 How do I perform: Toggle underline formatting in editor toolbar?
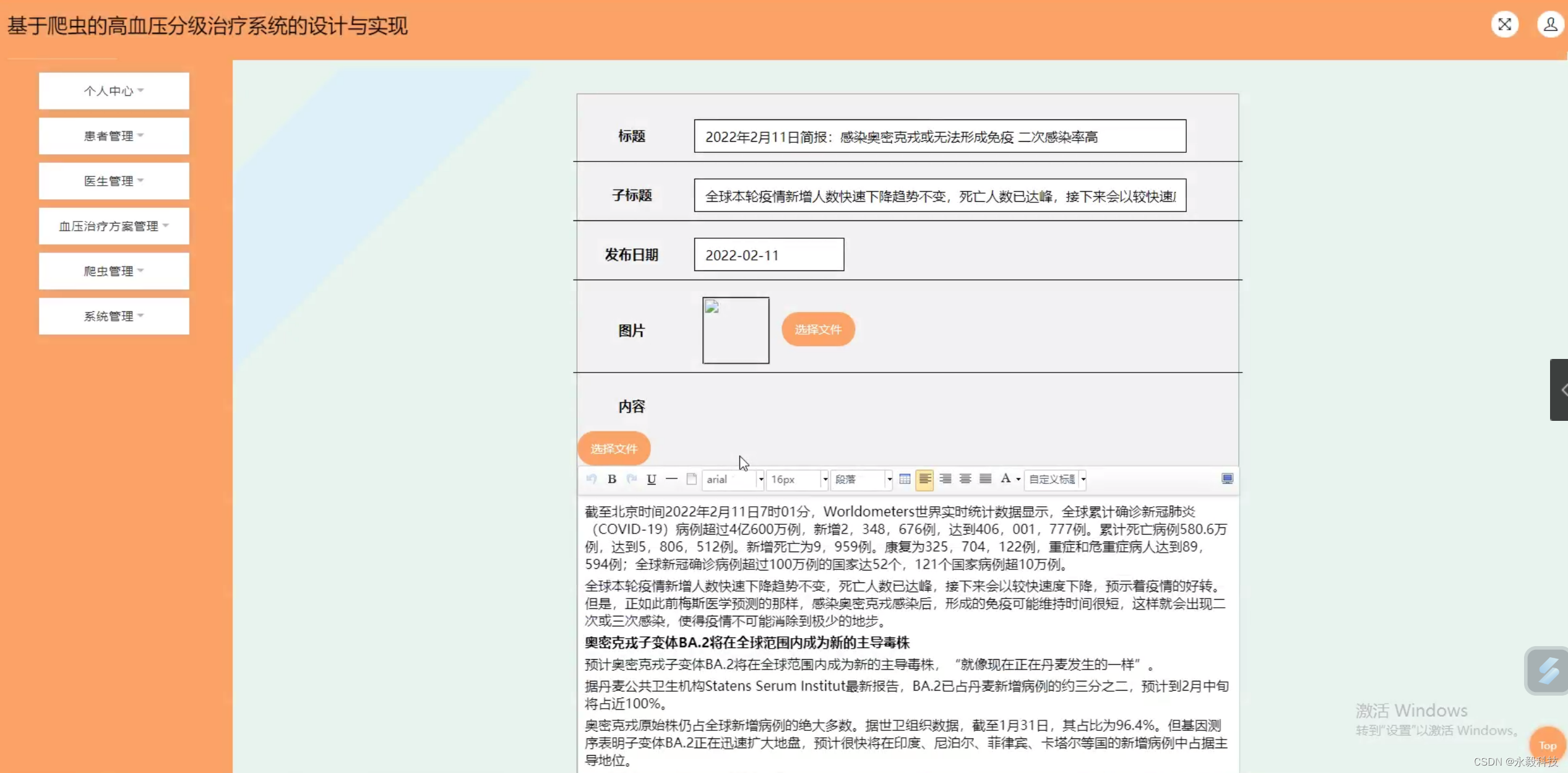click(651, 479)
